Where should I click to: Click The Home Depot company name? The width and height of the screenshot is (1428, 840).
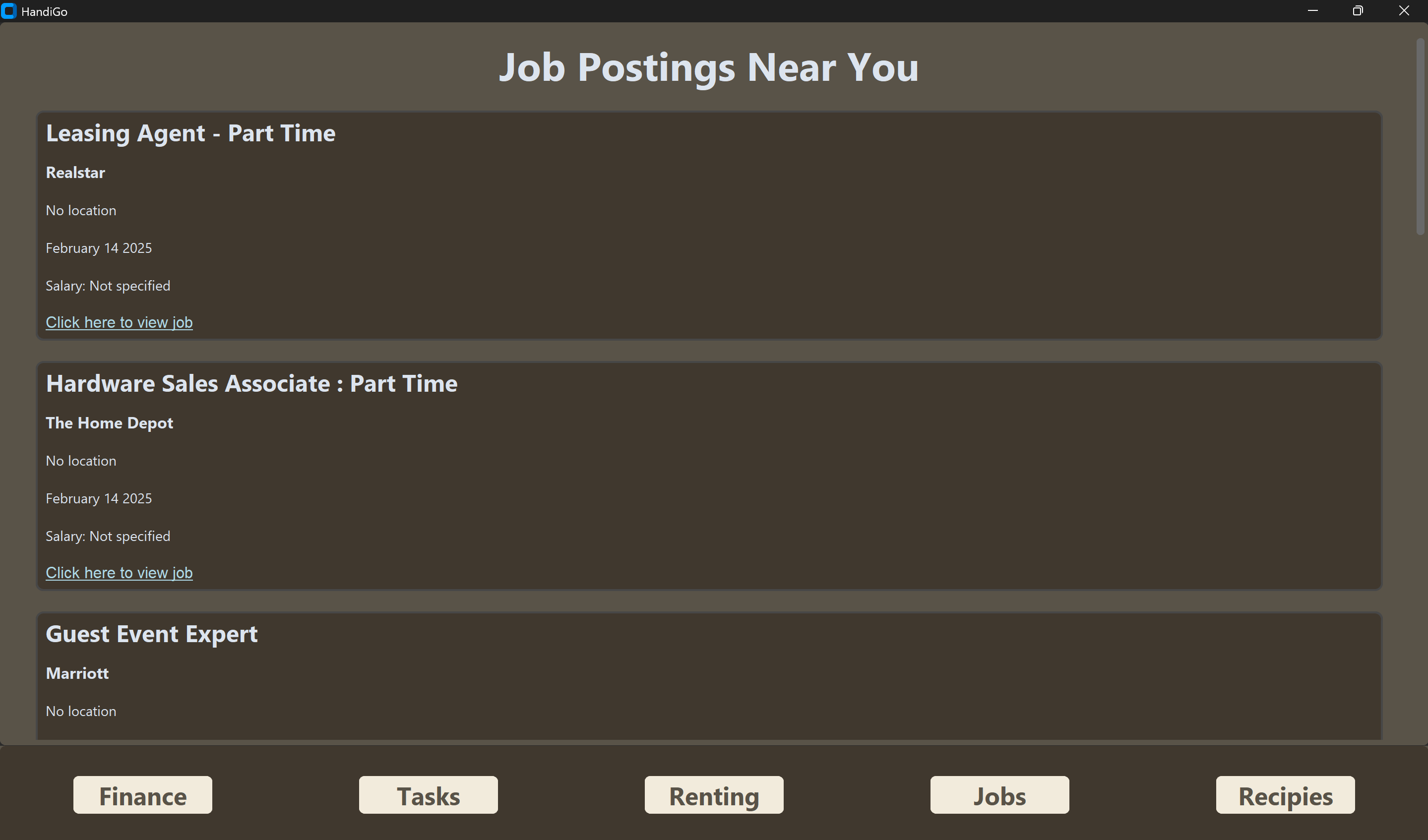click(x=109, y=423)
